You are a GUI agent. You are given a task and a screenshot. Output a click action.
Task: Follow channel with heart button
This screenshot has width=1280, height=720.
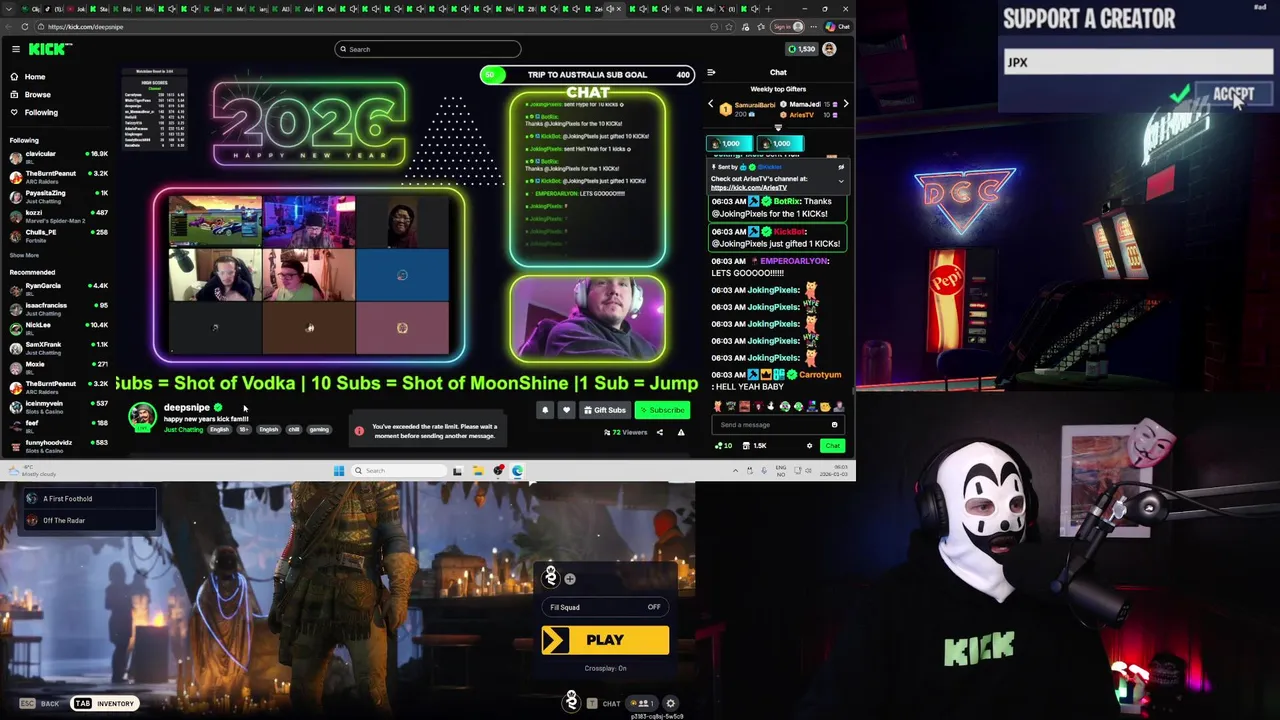[566, 410]
